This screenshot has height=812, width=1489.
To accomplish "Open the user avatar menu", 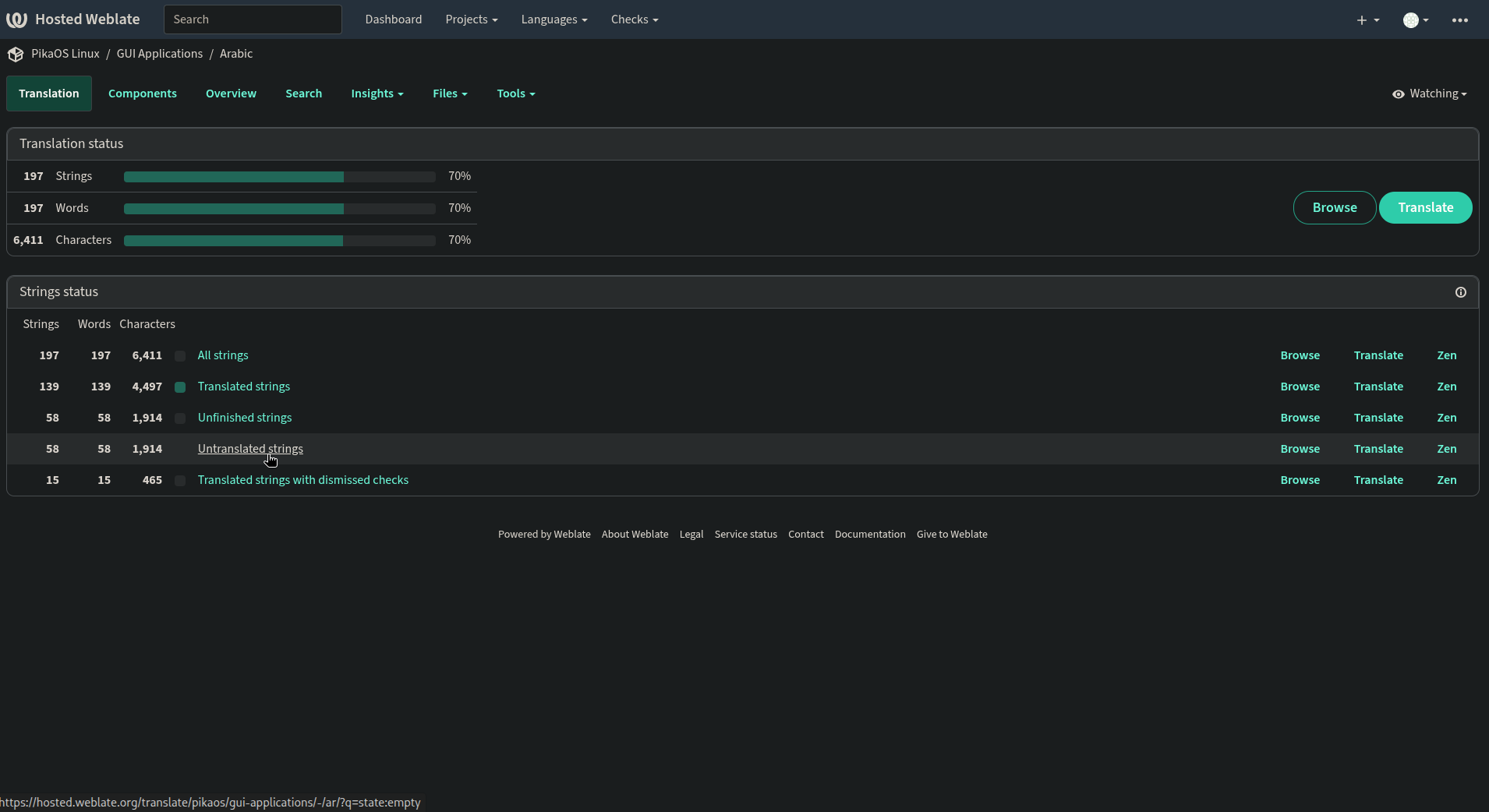I will pyautogui.click(x=1416, y=20).
